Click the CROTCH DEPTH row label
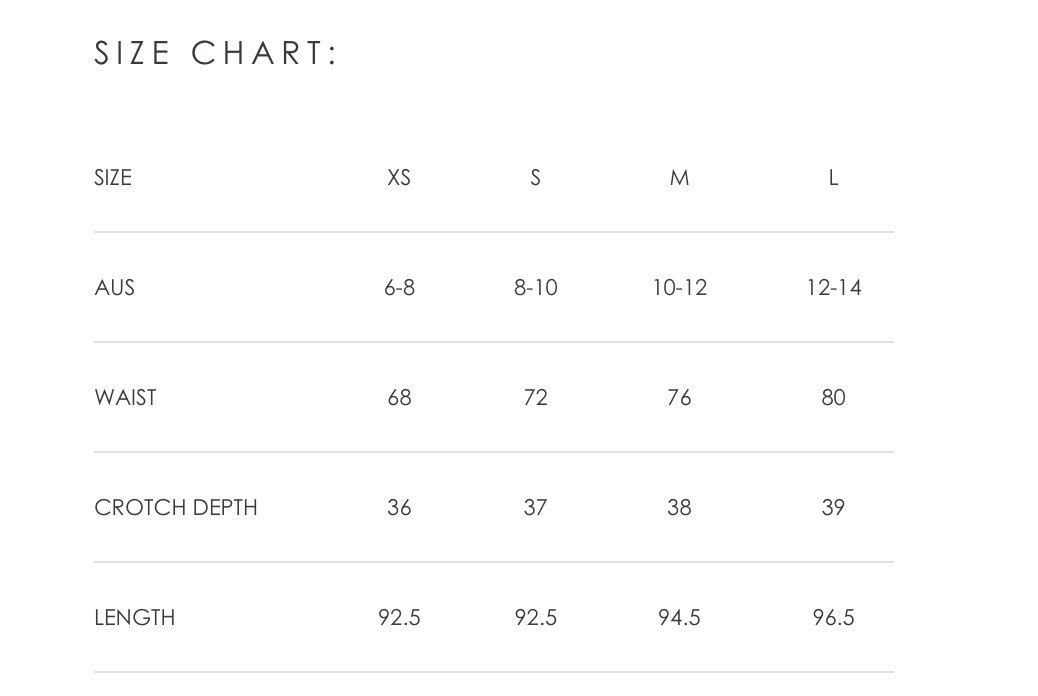The image size is (1038, 696). pyautogui.click(x=176, y=507)
